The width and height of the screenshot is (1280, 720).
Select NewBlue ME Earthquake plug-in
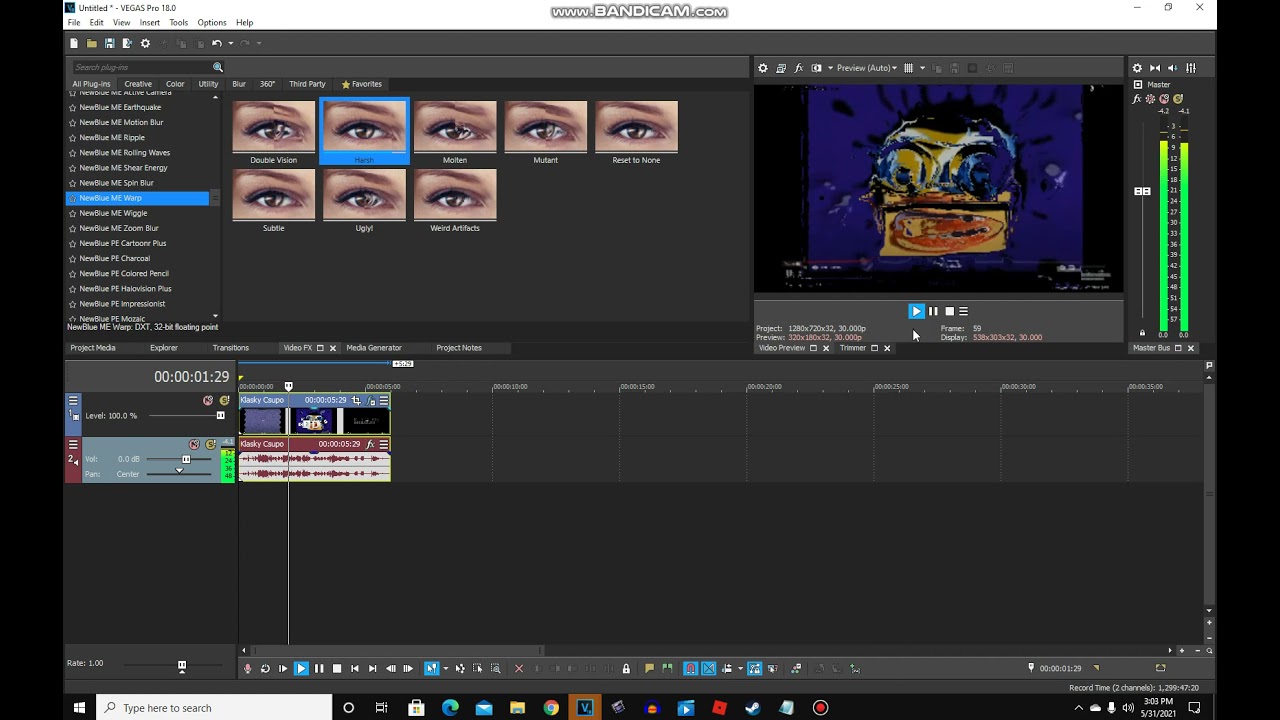click(120, 107)
